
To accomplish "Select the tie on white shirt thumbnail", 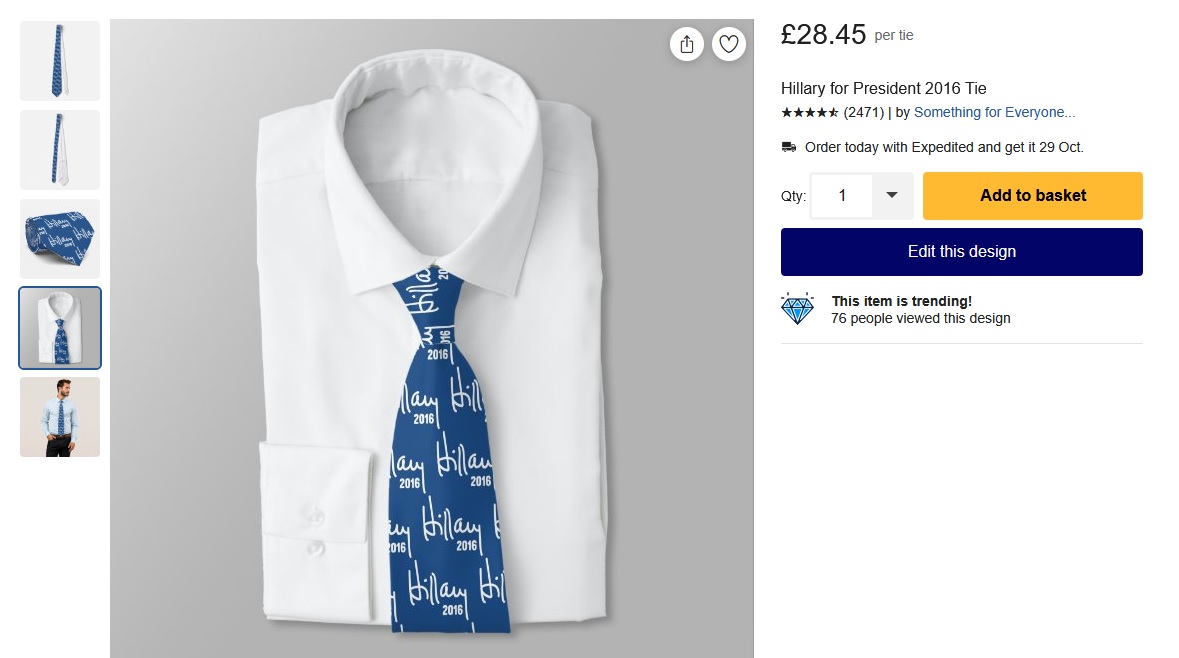I will 60,328.
